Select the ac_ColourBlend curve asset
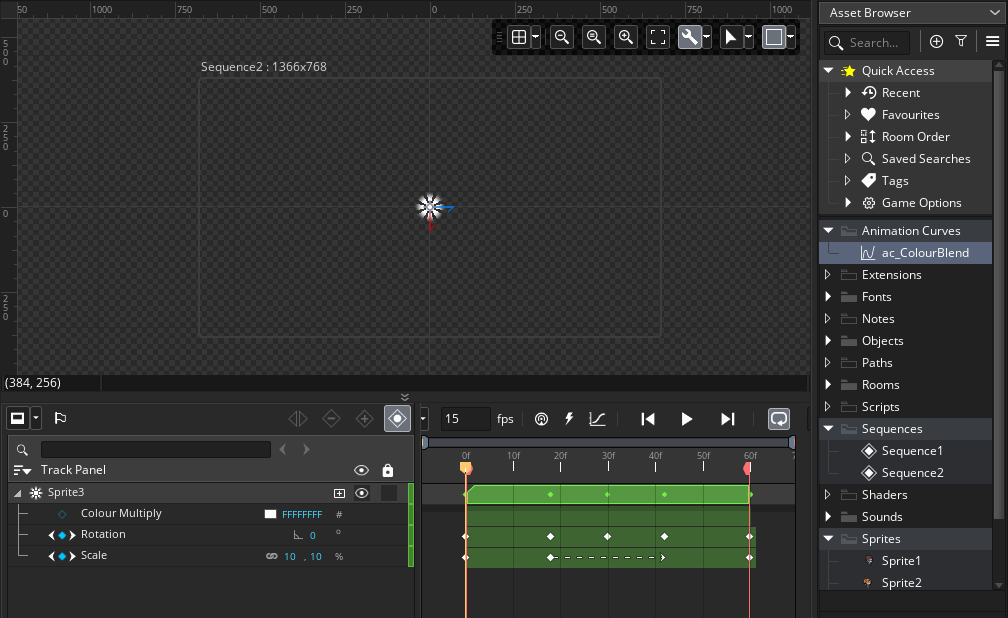Screen dimensions: 1008x618 924,253
